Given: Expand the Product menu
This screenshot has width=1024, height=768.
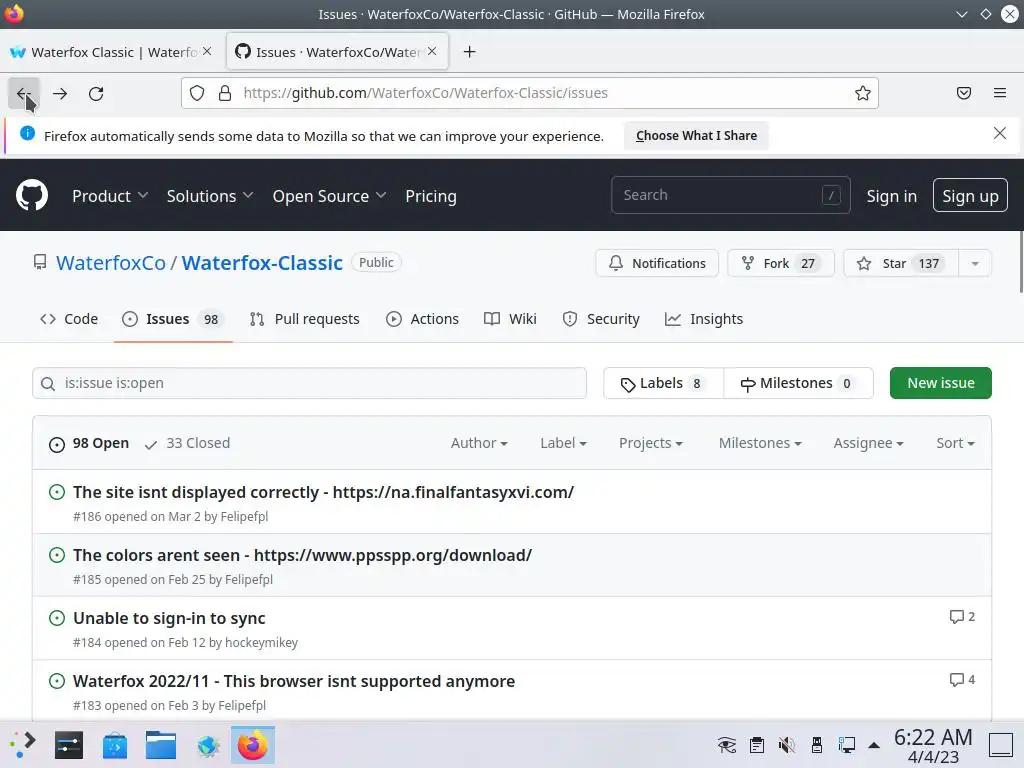Looking at the screenshot, I should [110, 196].
